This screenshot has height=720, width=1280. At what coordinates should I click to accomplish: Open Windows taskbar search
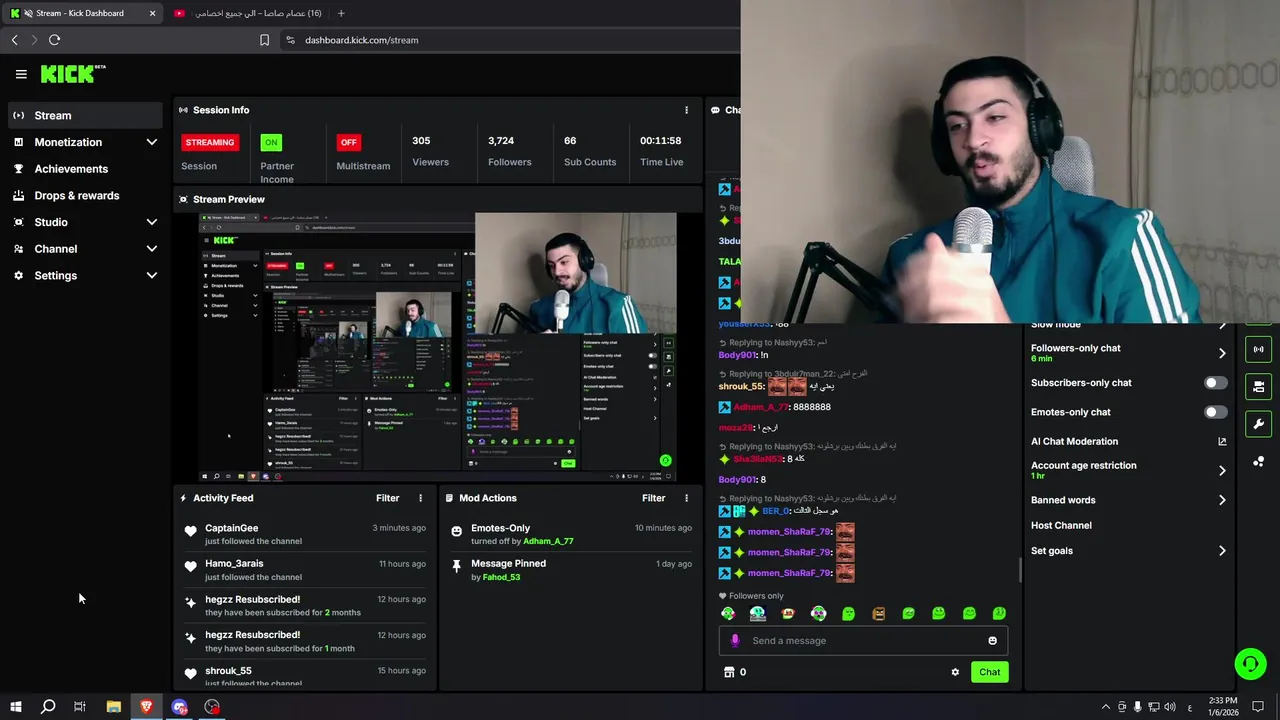[x=47, y=707]
